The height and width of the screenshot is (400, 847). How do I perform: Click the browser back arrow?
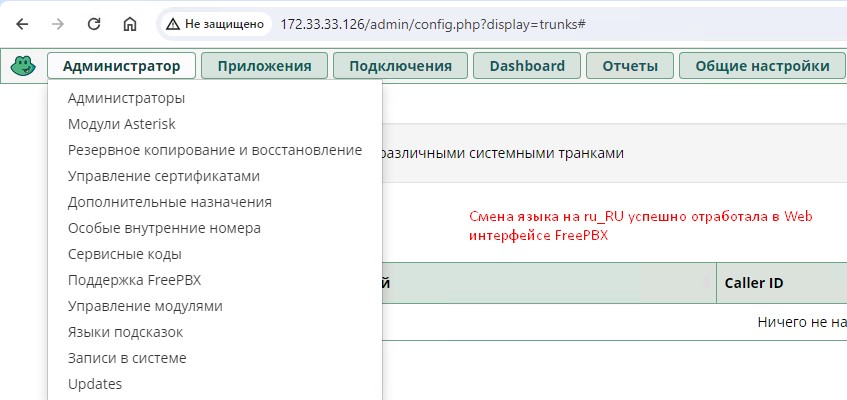(x=22, y=22)
